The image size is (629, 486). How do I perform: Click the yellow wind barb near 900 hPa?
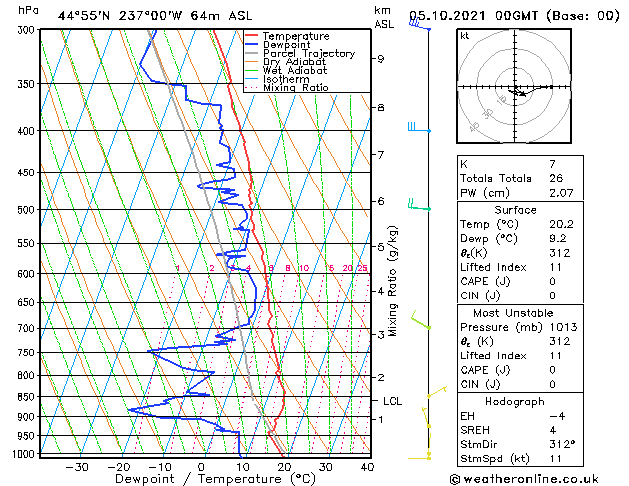pos(426,417)
